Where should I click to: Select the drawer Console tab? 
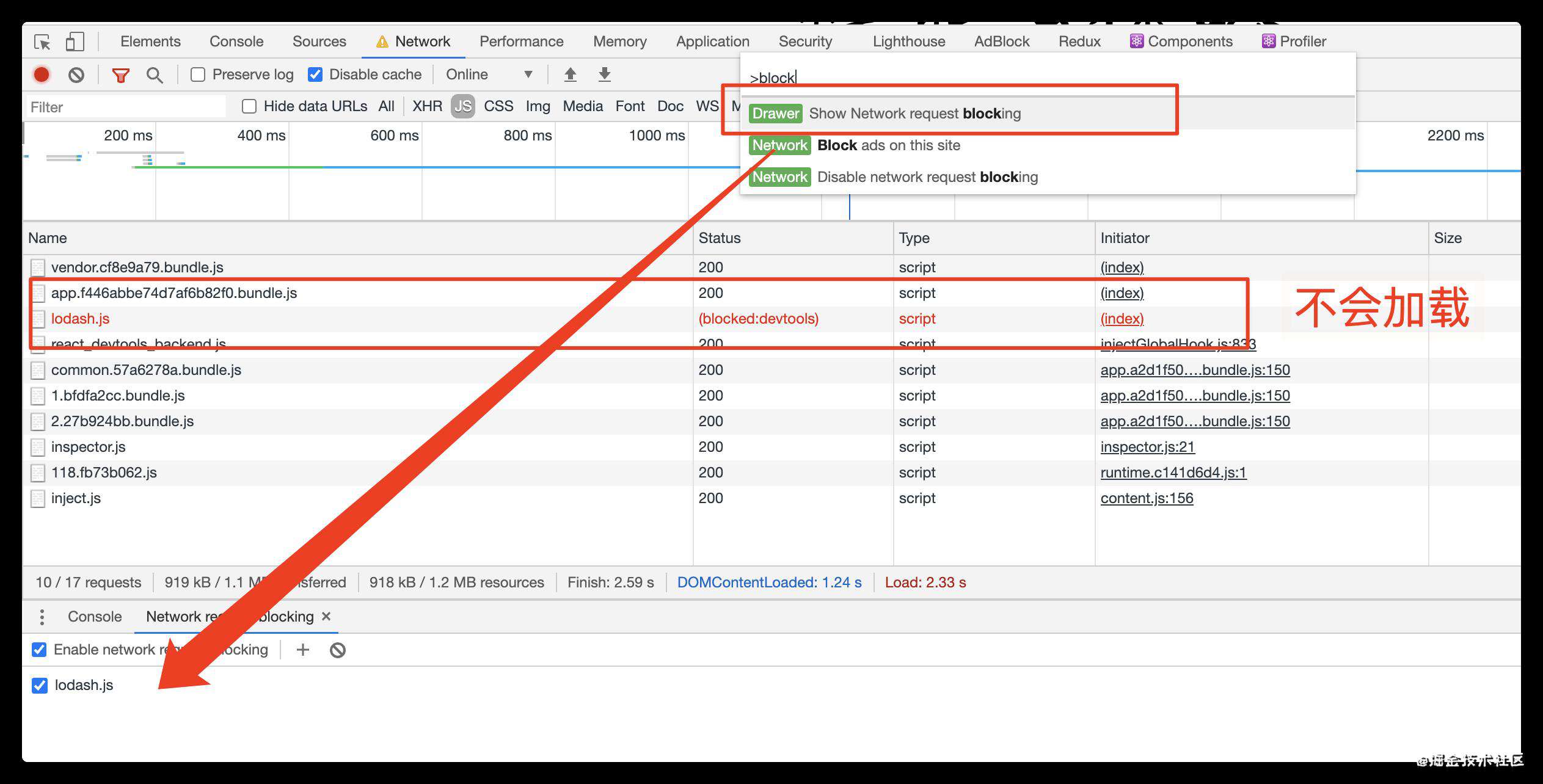95,617
